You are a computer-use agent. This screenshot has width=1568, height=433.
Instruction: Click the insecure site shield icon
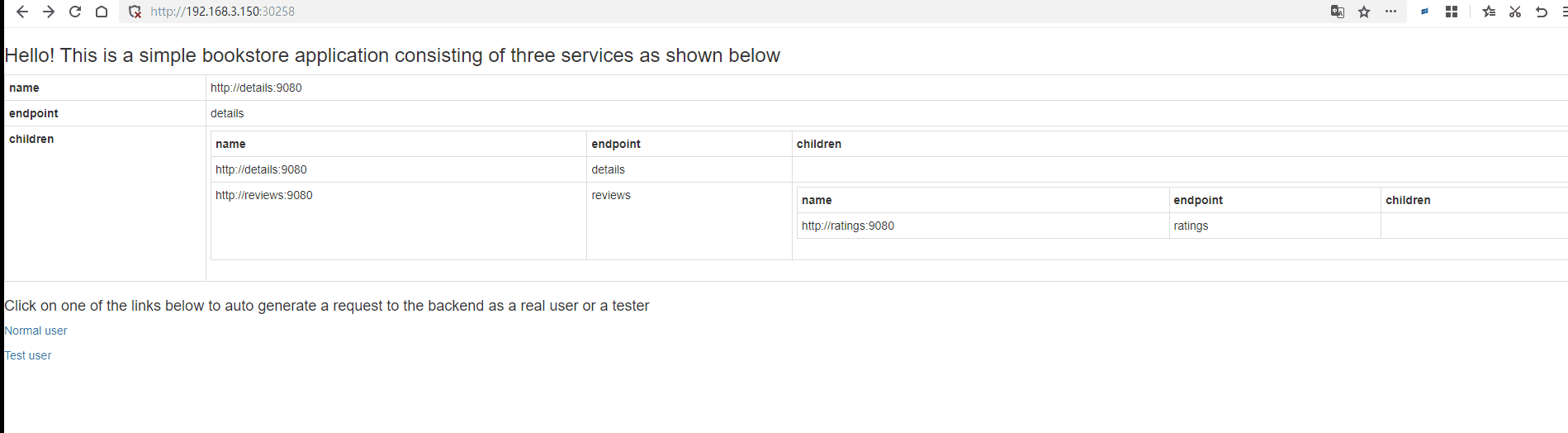(135, 12)
